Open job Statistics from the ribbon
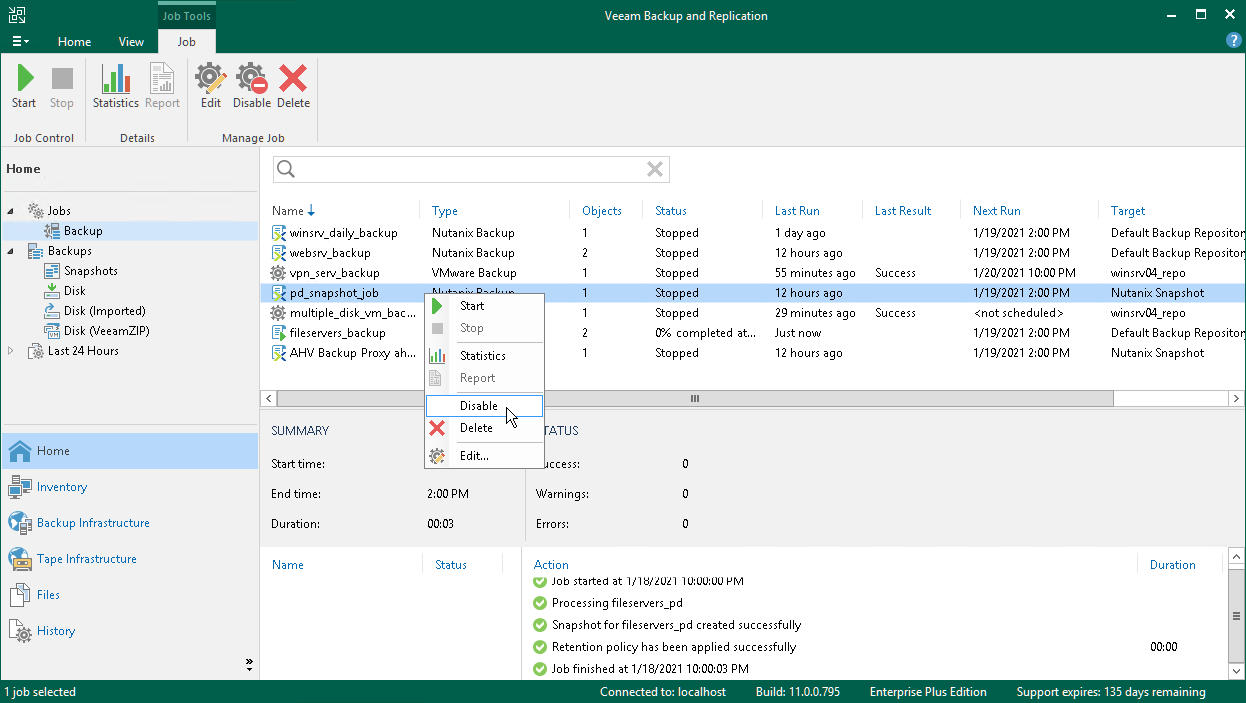Screen dimensions: 1246x703 tap(116, 86)
